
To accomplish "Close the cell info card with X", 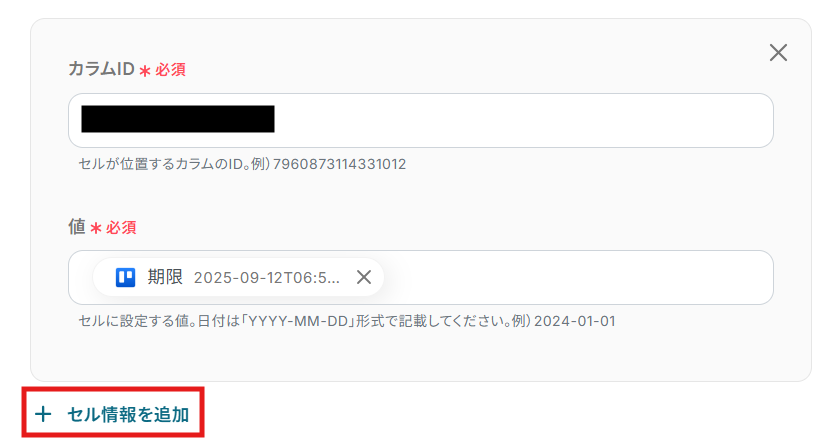I will pyautogui.click(x=778, y=52).
